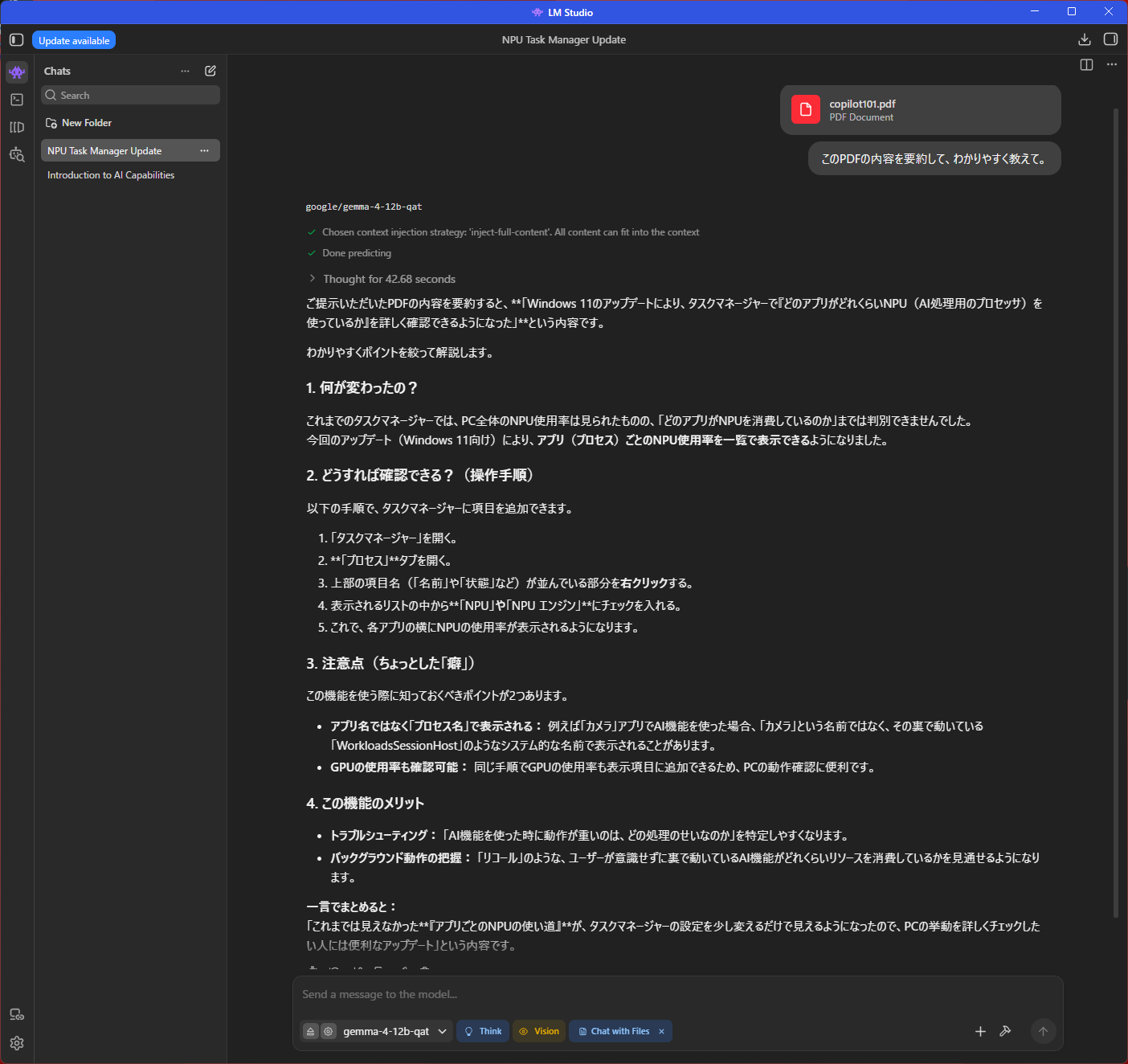The image size is (1128, 1064).
Task: Open the downloads panel icon
Action: click(1085, 39)
